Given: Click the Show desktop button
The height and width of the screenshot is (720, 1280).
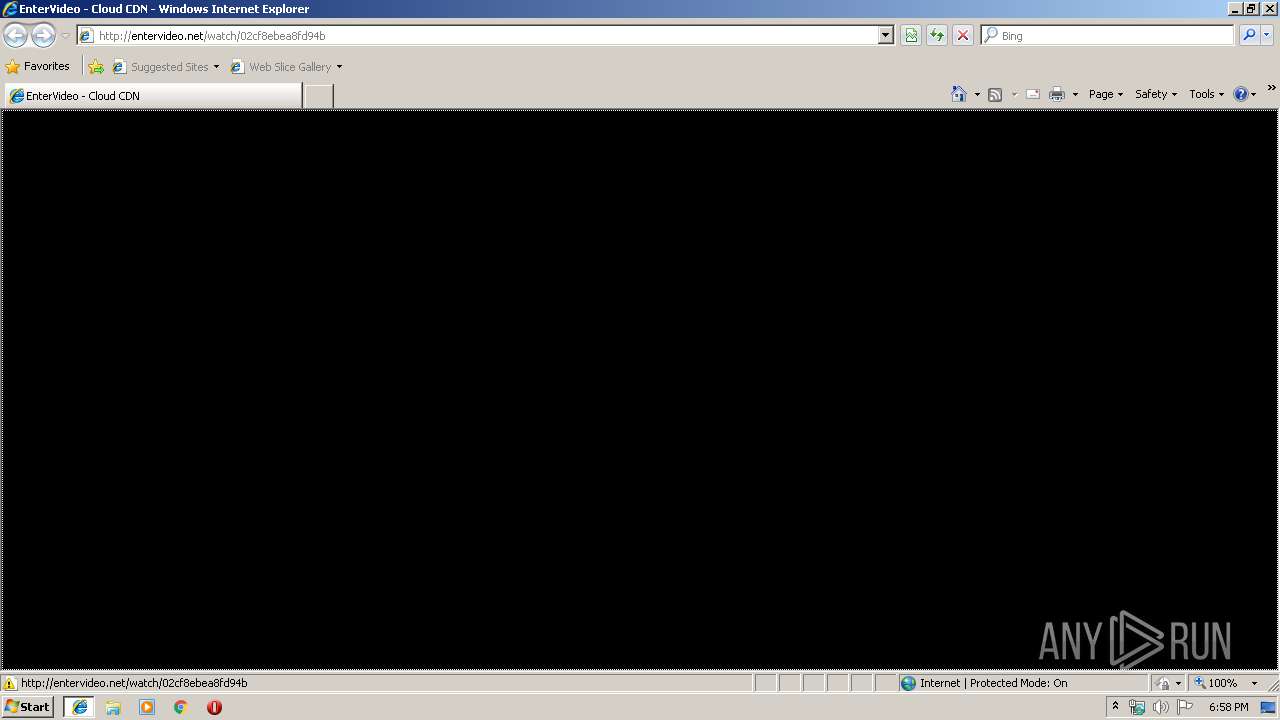Looking at the screenshot, I should 1268,707.
